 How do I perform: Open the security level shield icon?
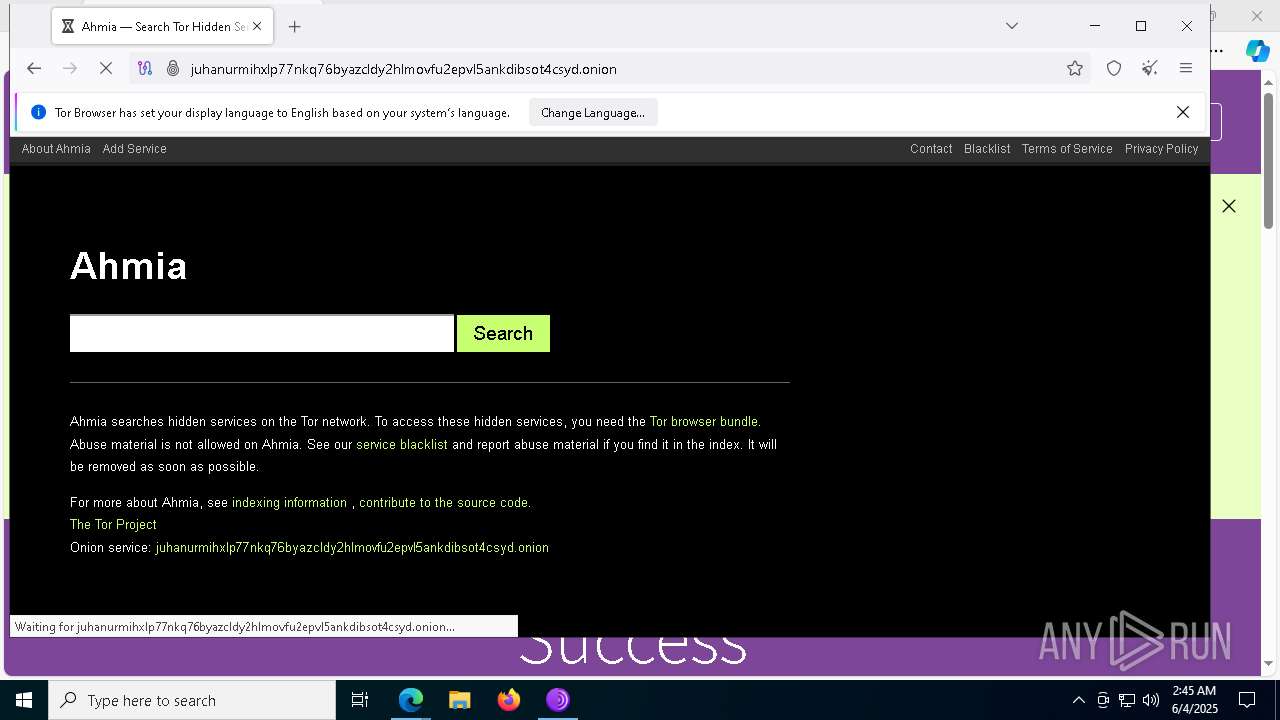click(x=1114, y=69)
